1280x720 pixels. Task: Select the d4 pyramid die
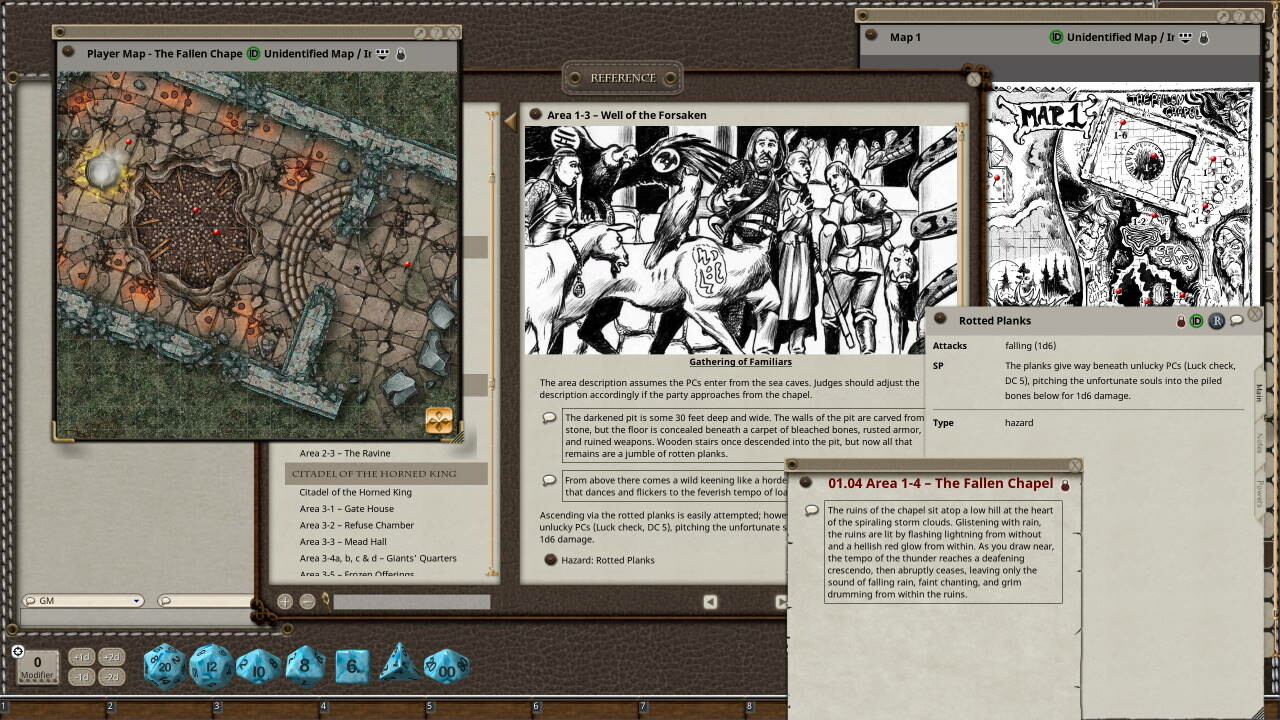click(x=399, y=664)
